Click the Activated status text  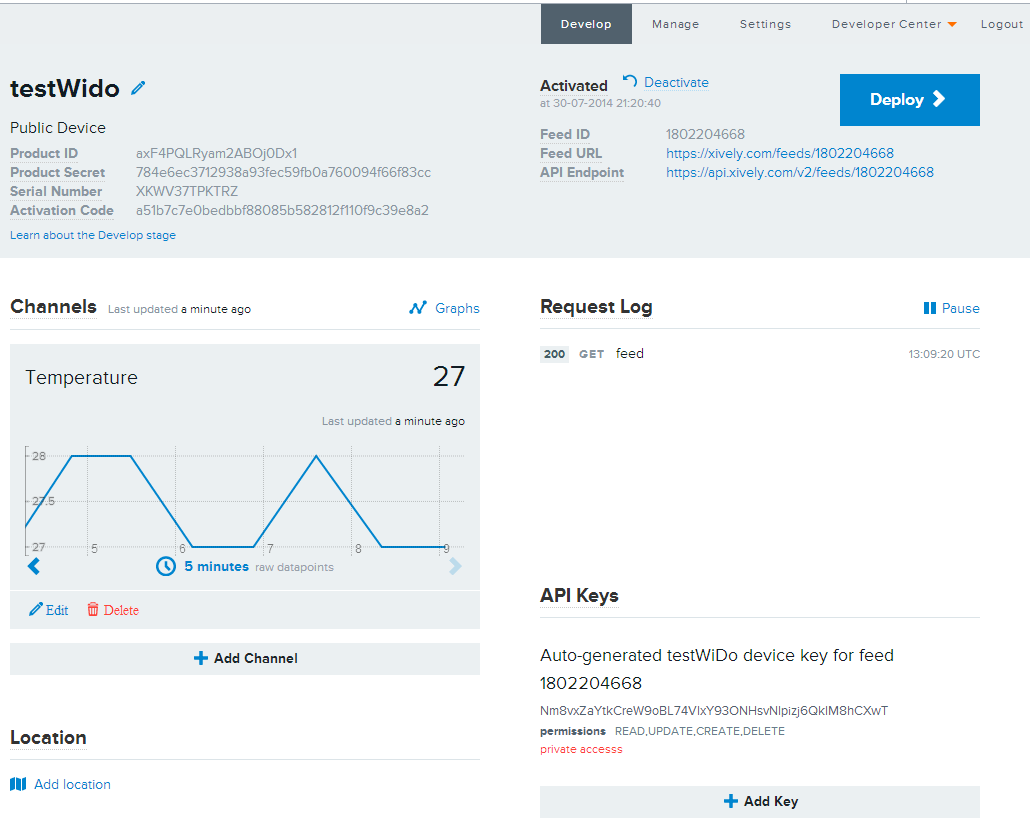[573, 85]
